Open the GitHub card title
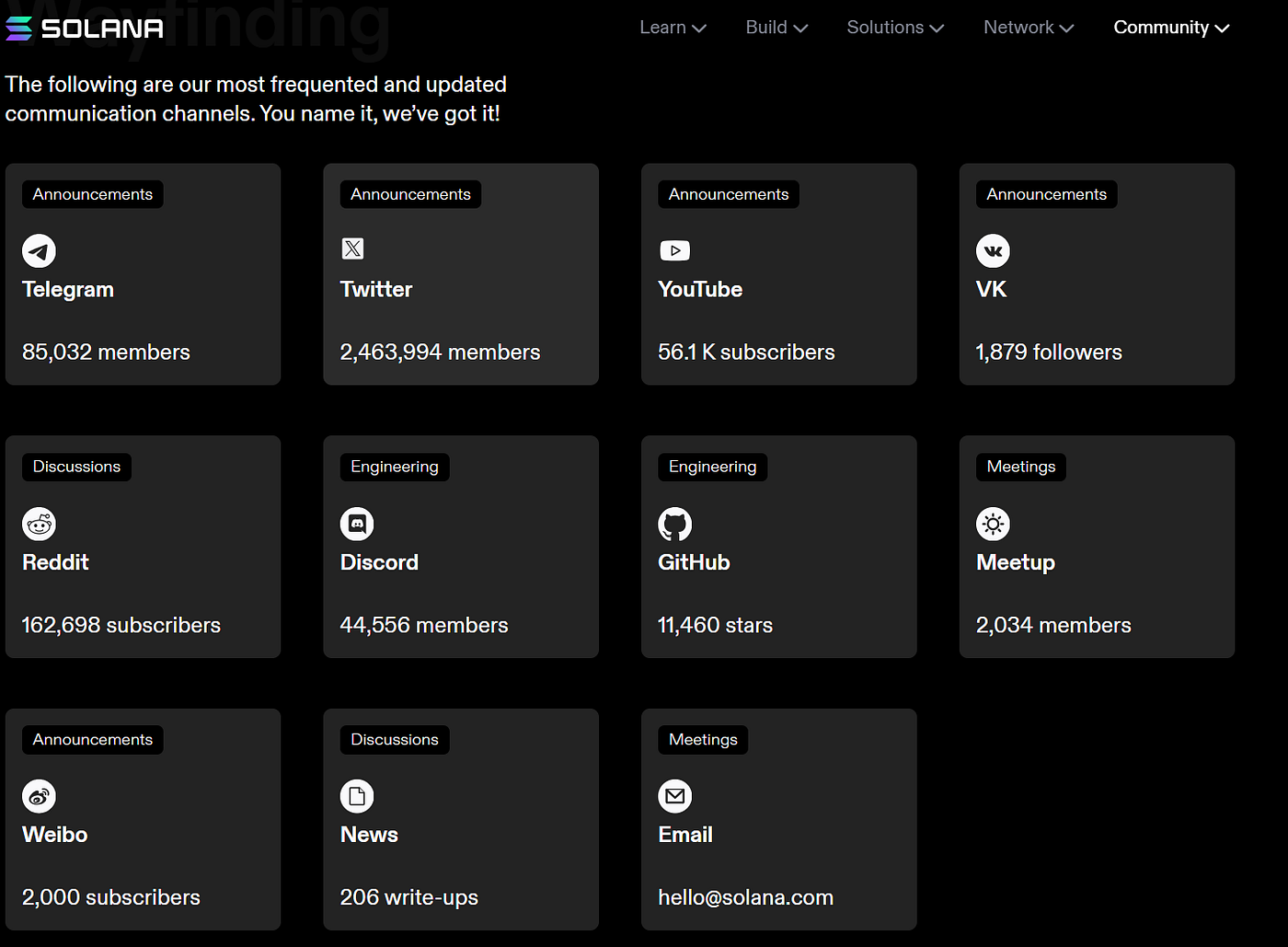This screenshot has width=1288, height=947. (694, 562)
